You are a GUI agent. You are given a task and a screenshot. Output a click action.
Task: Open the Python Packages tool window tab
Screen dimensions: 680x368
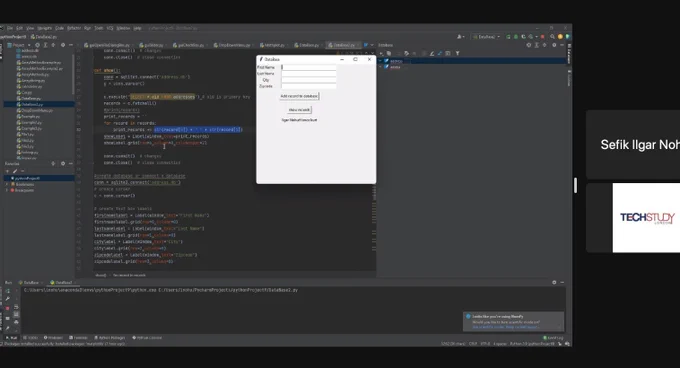tap(110, 338)
